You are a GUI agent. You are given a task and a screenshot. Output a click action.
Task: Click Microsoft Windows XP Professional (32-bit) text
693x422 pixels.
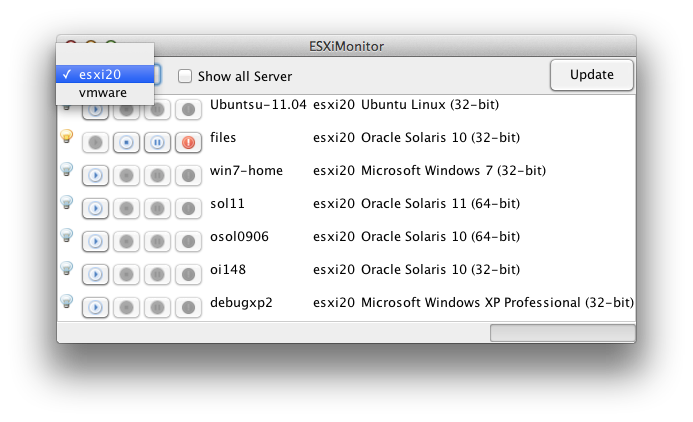click(x=497, y=303)
